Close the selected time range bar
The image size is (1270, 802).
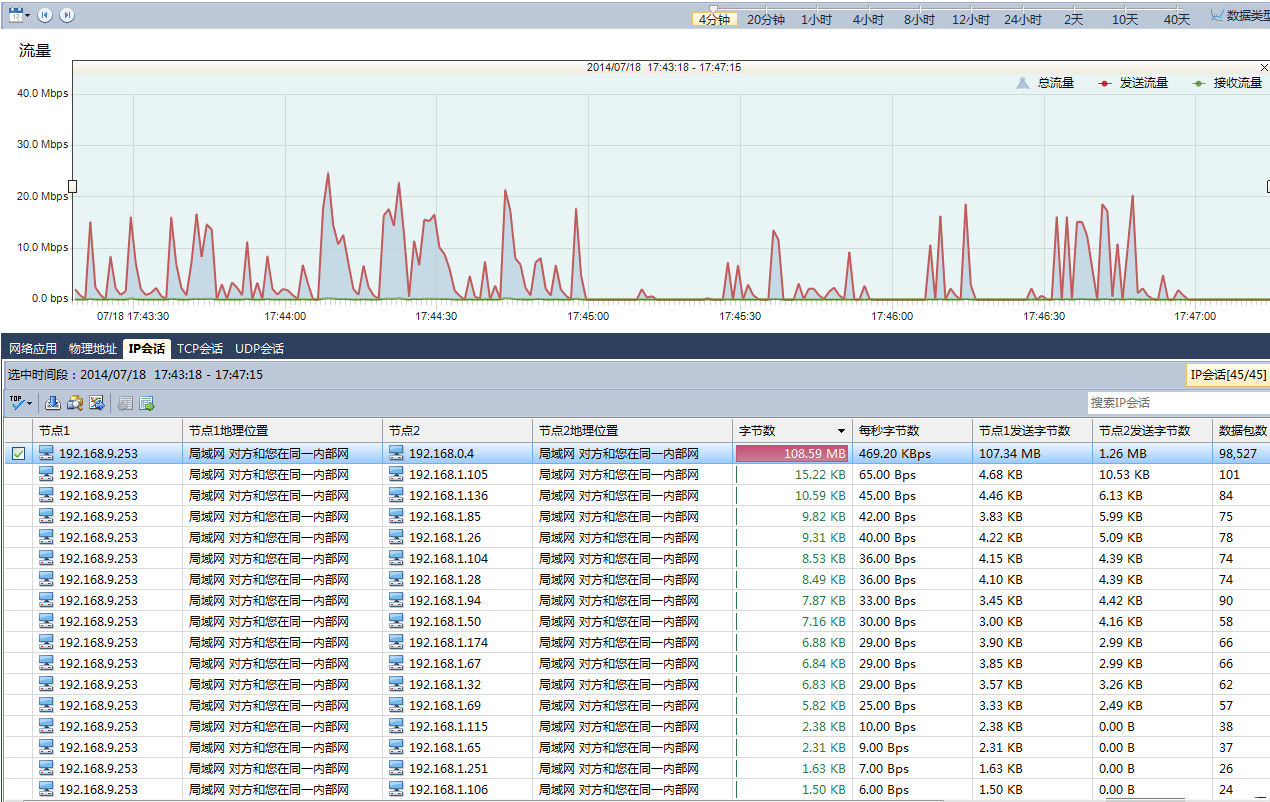[1264, 67]
